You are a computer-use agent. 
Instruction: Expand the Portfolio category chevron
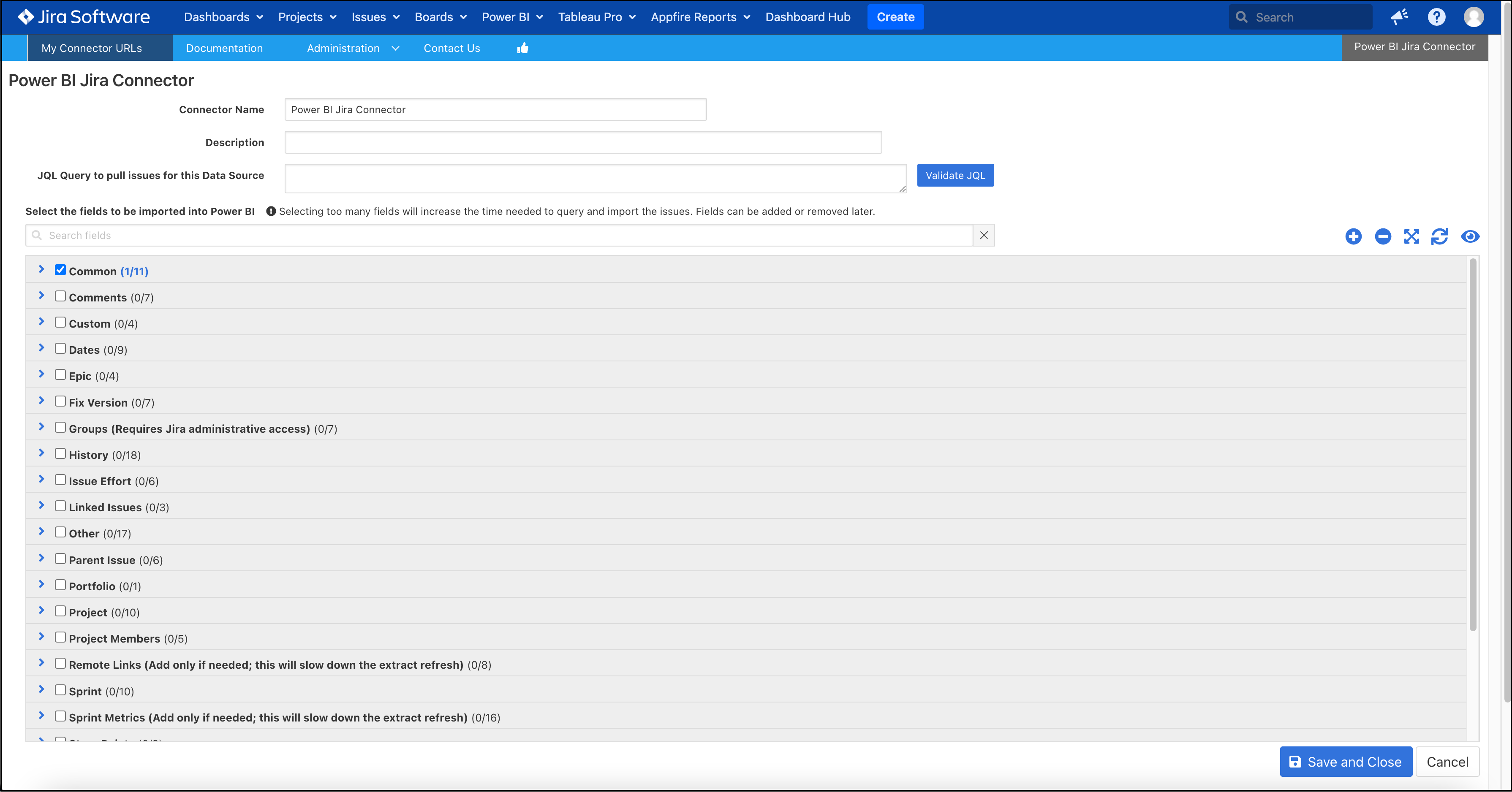41,584
